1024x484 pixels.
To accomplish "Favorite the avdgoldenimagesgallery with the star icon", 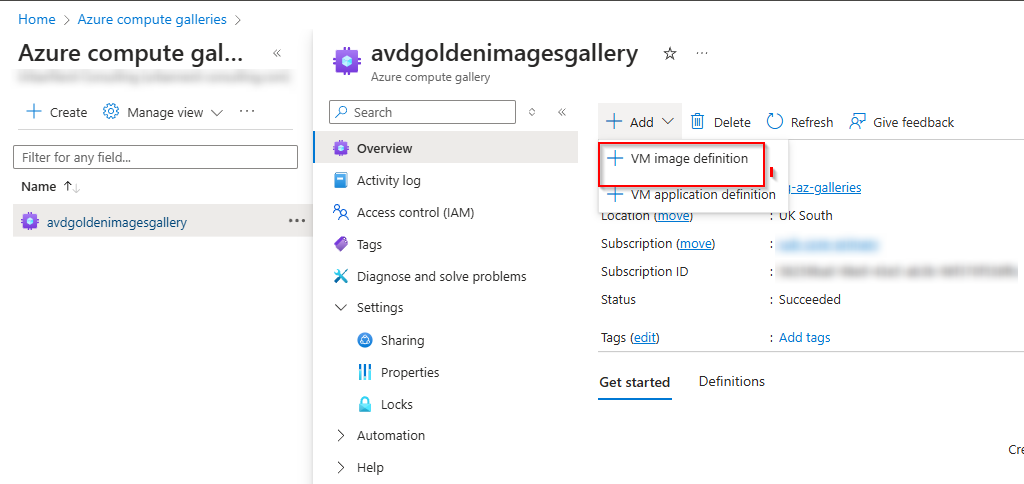I will (670, 54).
